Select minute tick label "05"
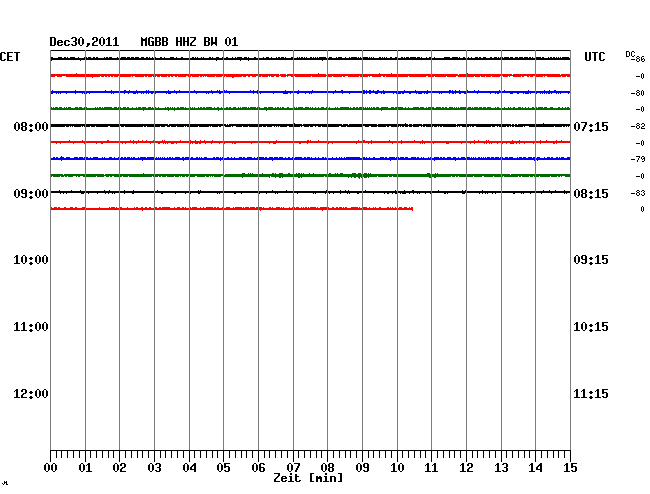The image size is (650, 494). click(223, 468)
